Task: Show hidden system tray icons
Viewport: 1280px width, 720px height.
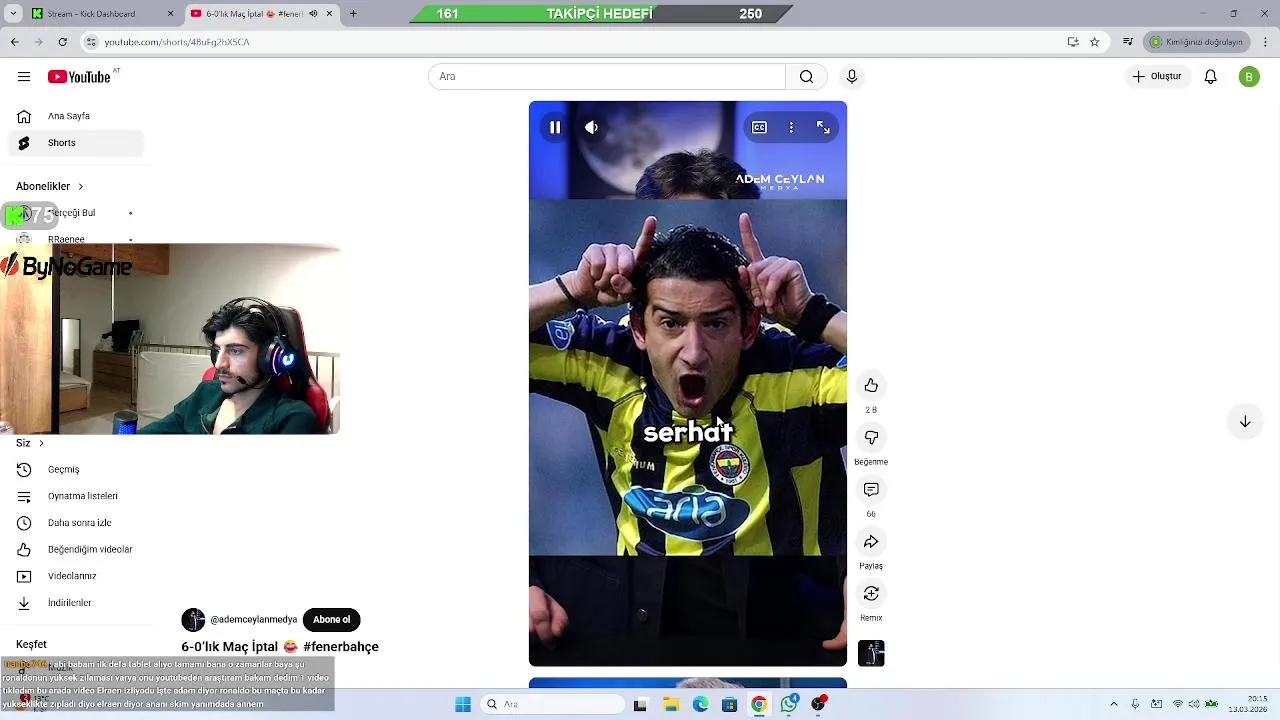Action: coord(1113,704)
